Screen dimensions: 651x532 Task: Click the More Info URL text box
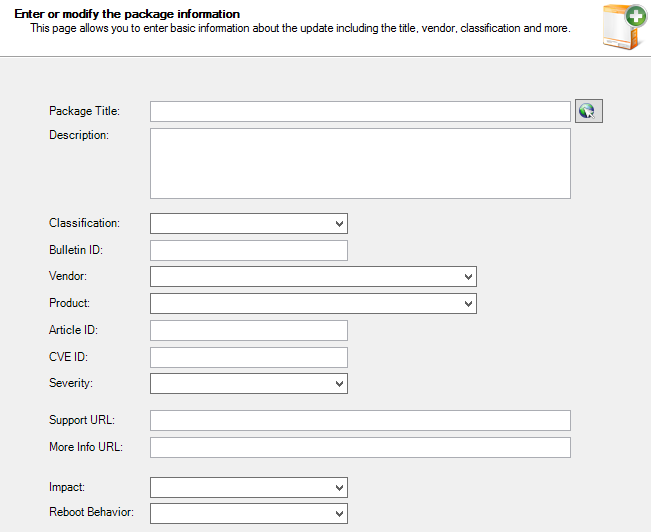[x=360, y=447]
